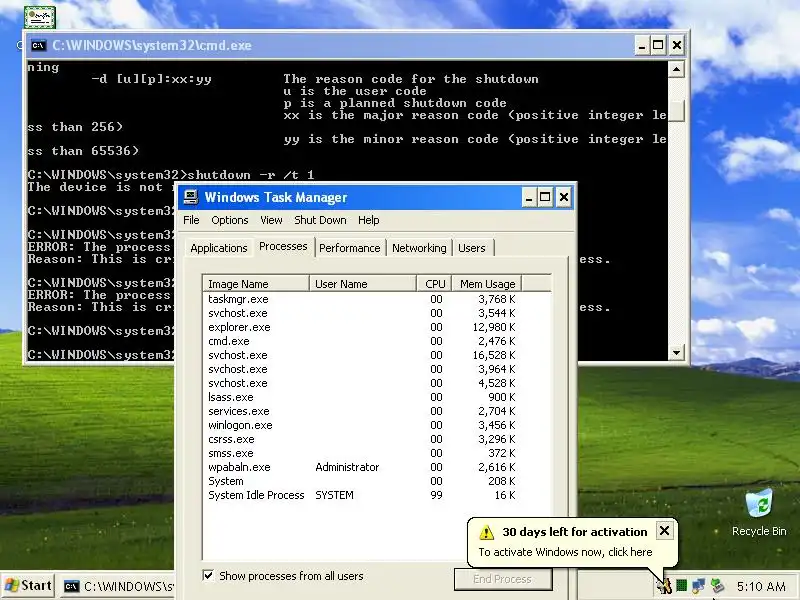This screenshot has width=800, height=600.
Task: Switch to the Networking tab
Action: pos(419,248)
